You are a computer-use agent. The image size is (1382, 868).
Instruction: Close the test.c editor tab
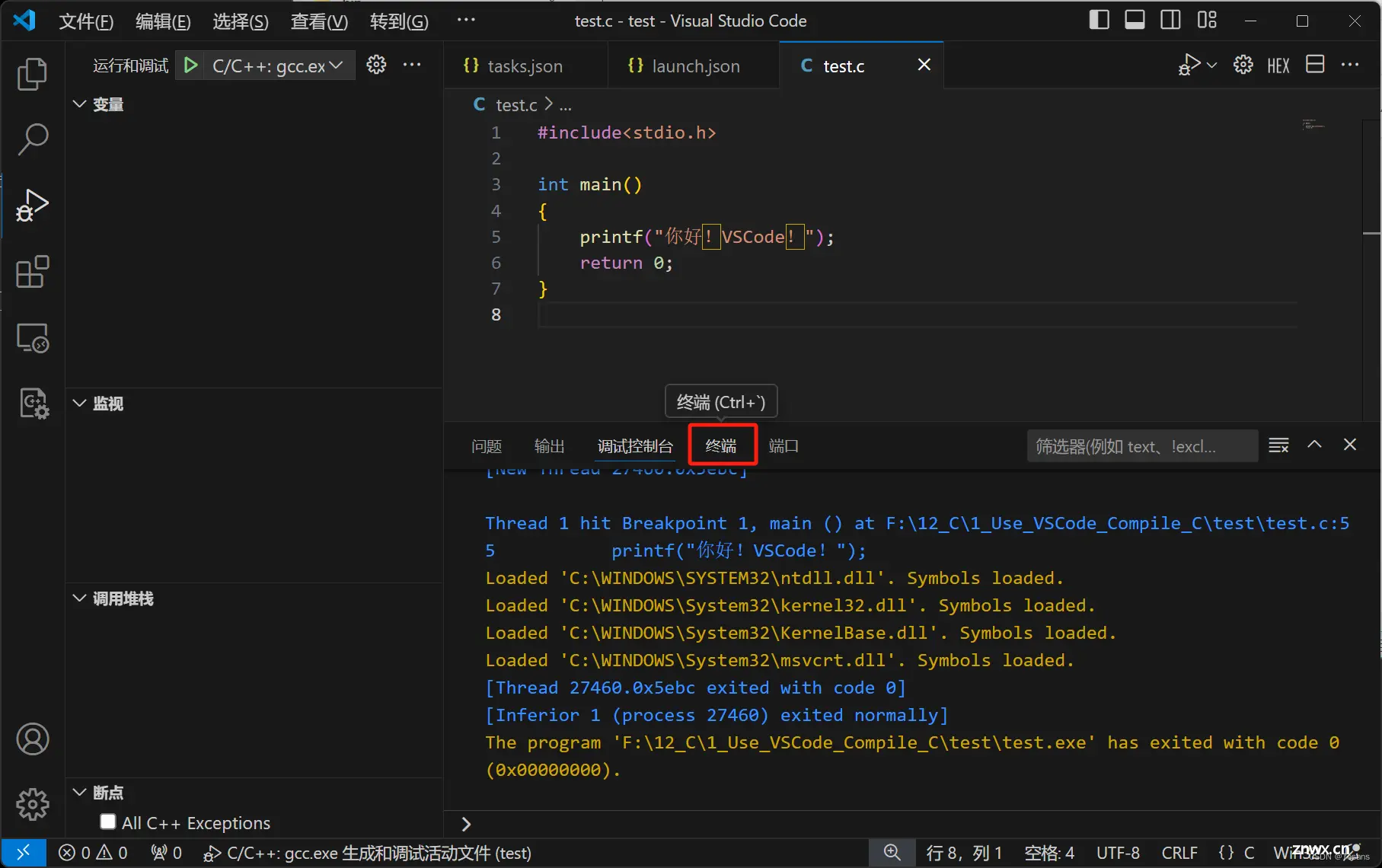click(924, 65)
